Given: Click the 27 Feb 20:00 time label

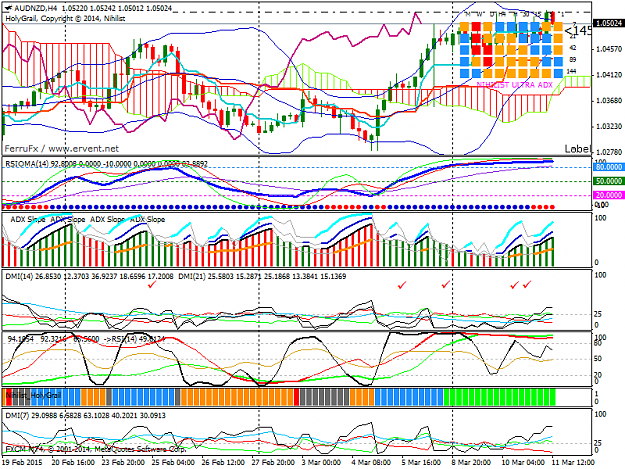Looking at the screenshot, I should point(273,463).
